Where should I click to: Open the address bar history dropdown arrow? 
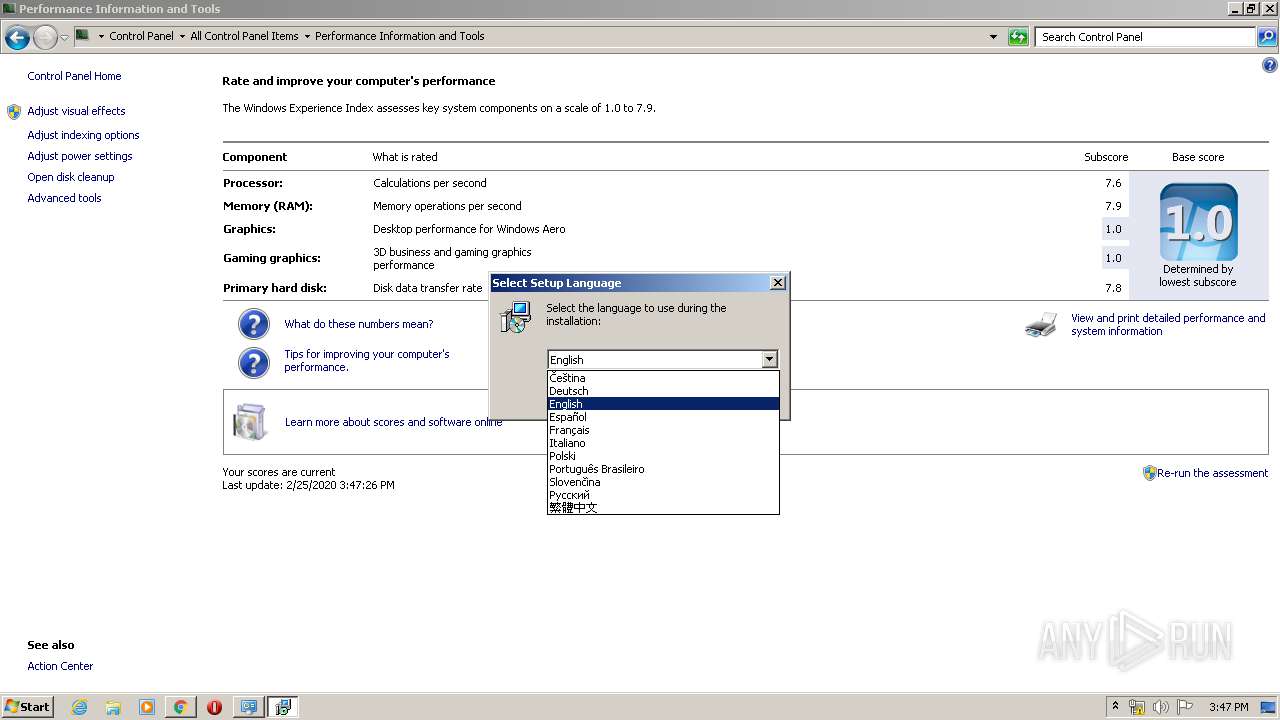[x=993, y=37]
